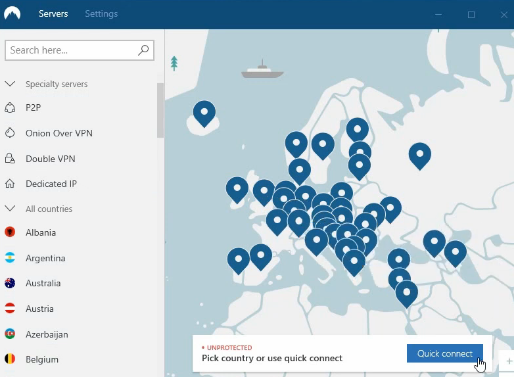The image size is (514, 377).
Task: Click the Dedicated IP house icon
Action: (10, 184)
